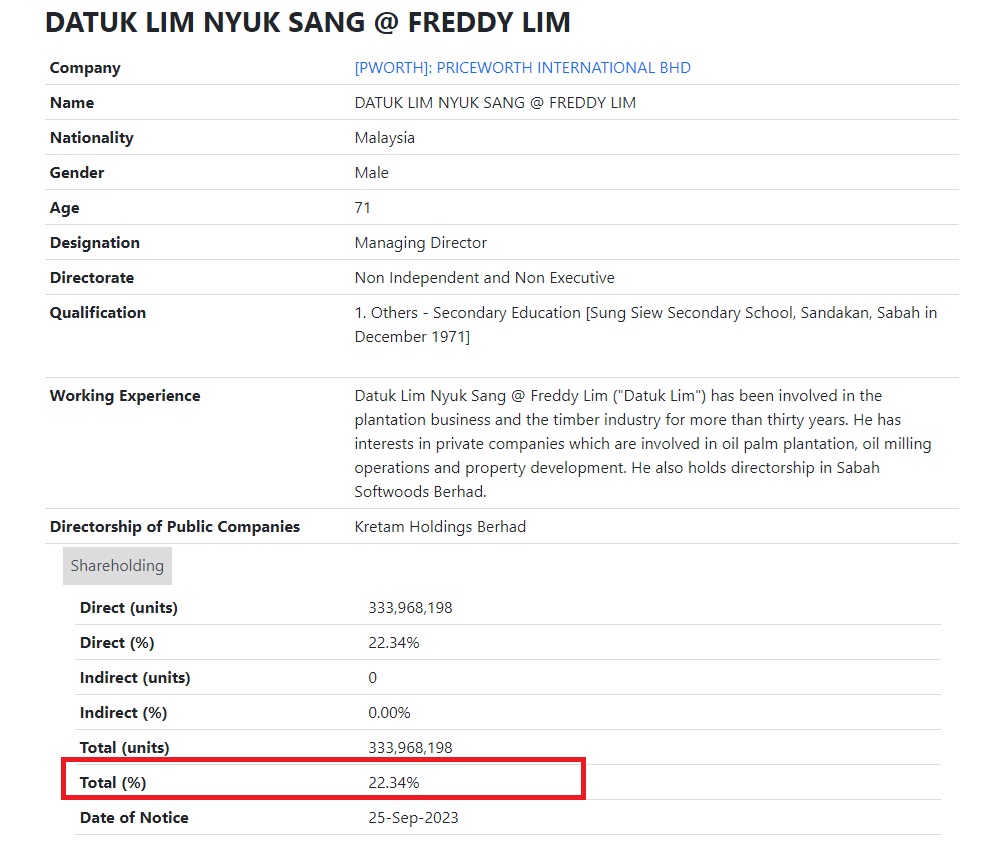The image size is (987, 847).
Task: Click the highlighted Total (%) value 22.34%
Action: pos(393,783)
